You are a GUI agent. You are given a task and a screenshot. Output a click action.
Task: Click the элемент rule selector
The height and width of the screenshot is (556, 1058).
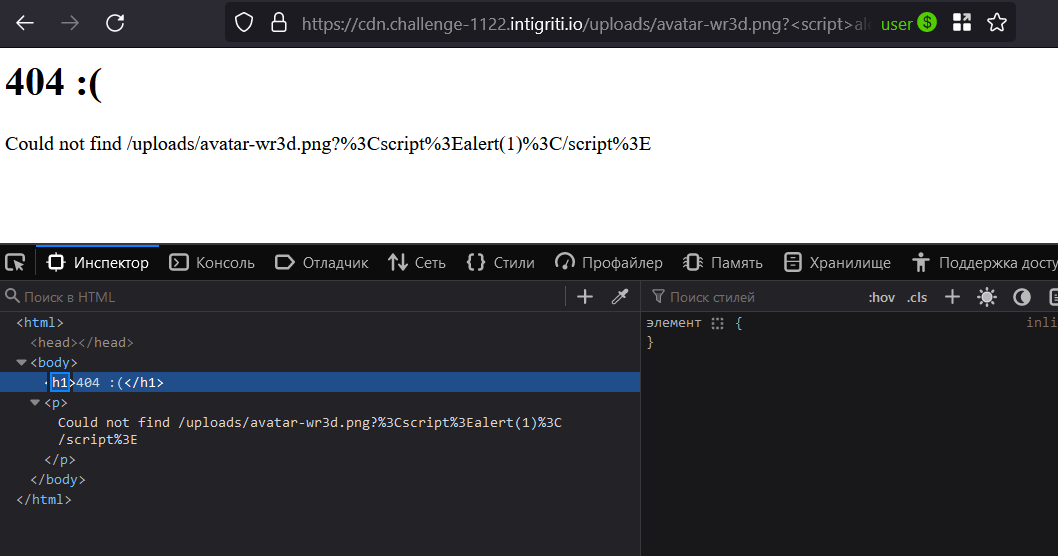click(x=673, y=323)
